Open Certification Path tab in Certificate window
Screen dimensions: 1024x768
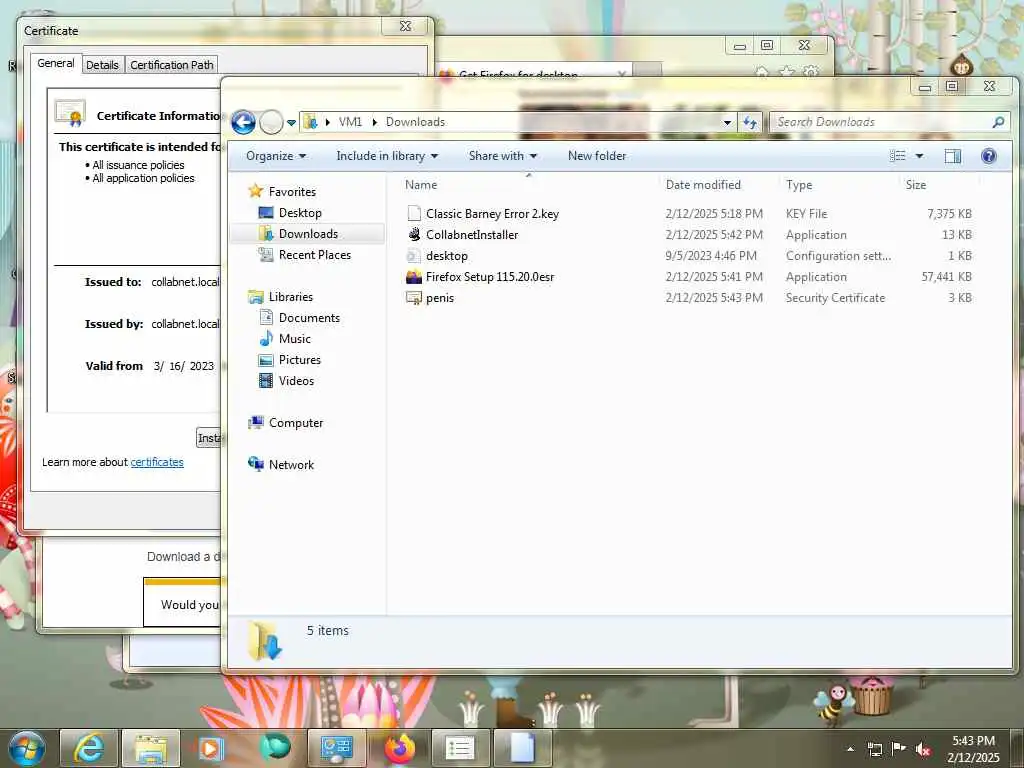pyautogui.click(x=172, y=65)
